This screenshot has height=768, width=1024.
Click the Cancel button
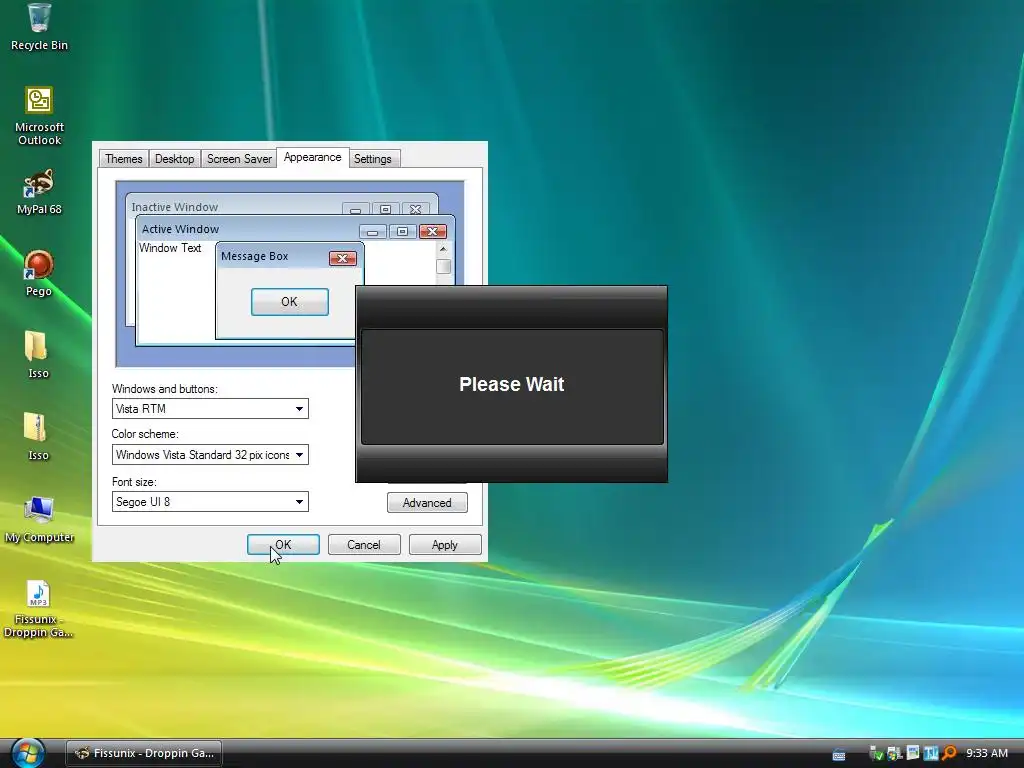364,545
